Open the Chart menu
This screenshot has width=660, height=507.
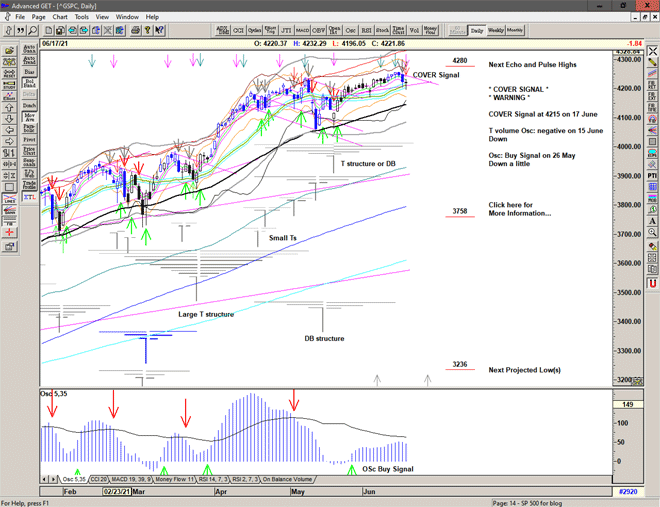[60, 17]
